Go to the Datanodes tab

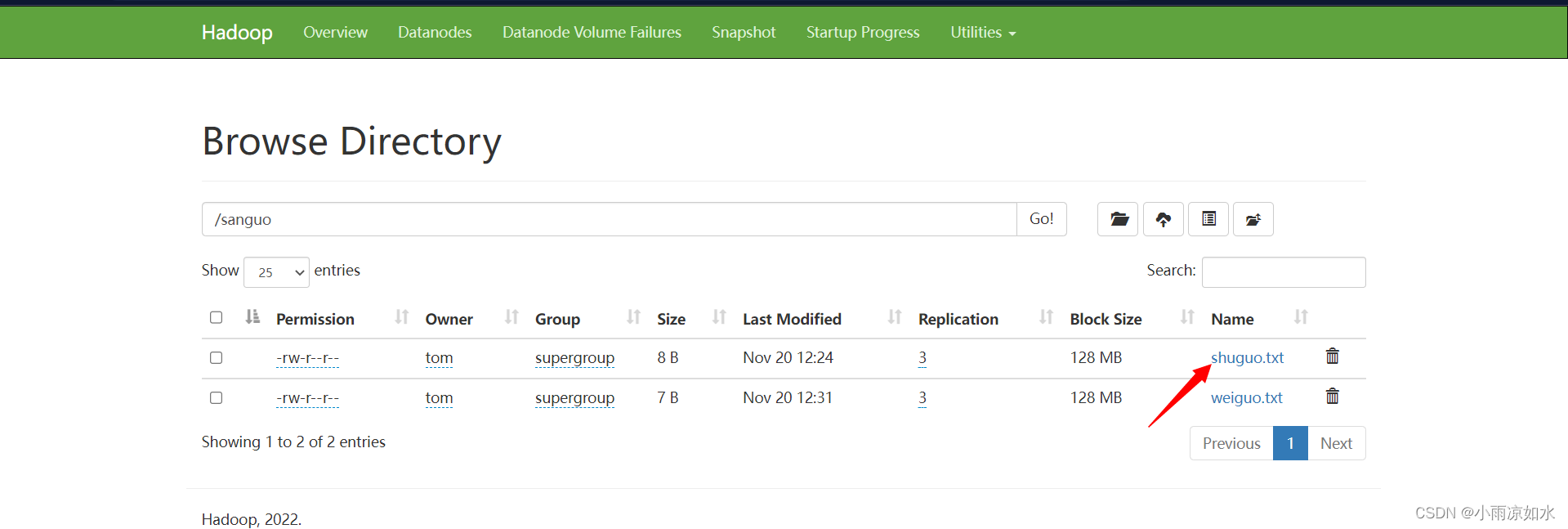tap(435, 33)
